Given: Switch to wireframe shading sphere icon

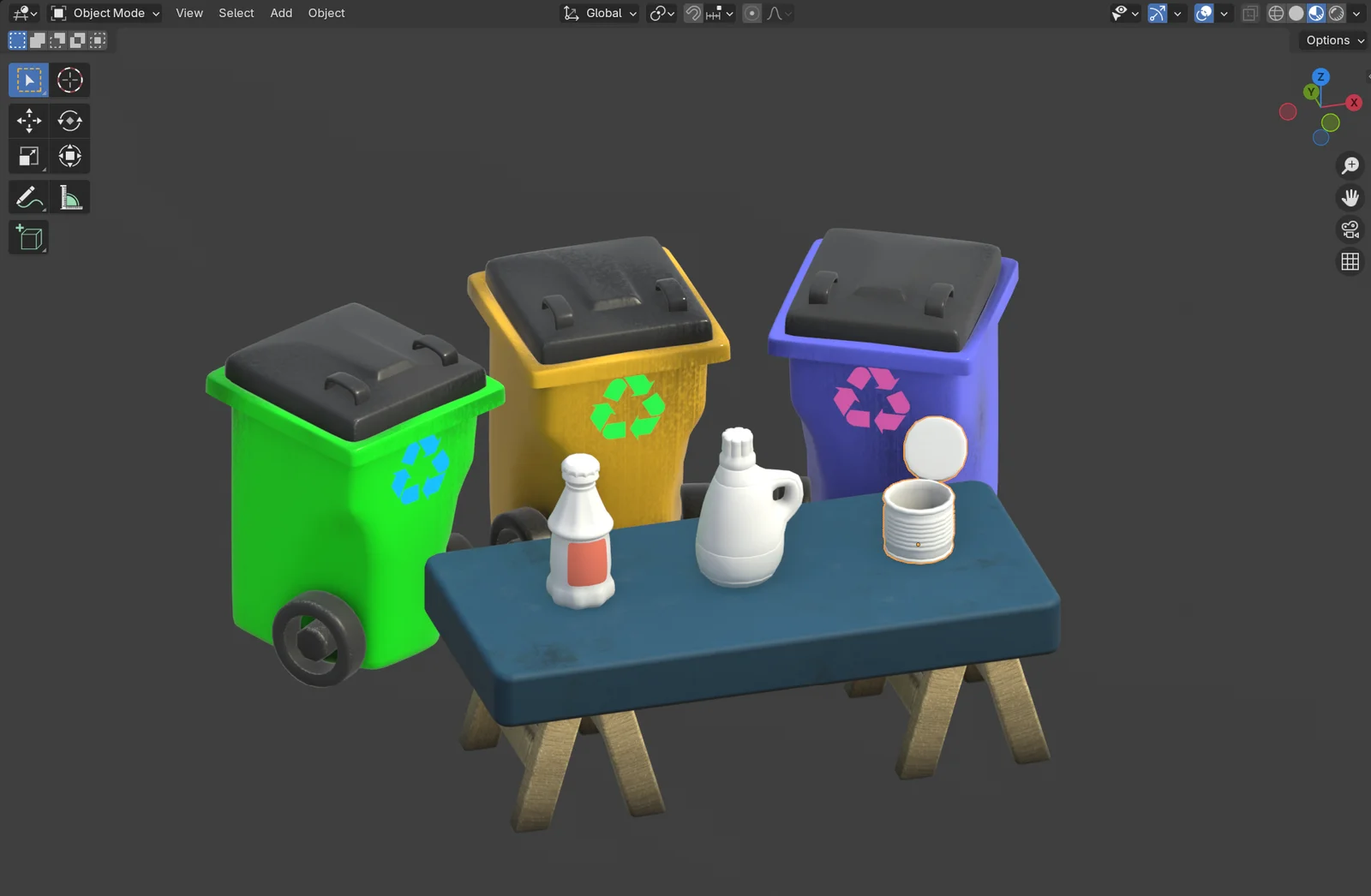Looking at the screenshot, I should [x=1276, y=13].
